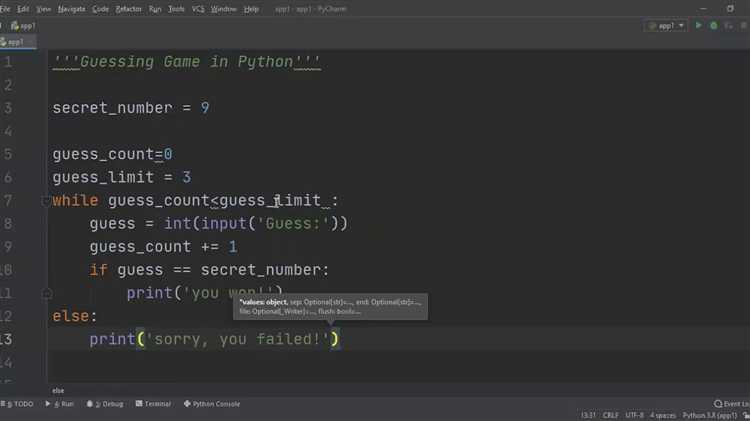
Task: Open the Run tool window at bottom
Action: pyautogui.click(x=59, y=404)
